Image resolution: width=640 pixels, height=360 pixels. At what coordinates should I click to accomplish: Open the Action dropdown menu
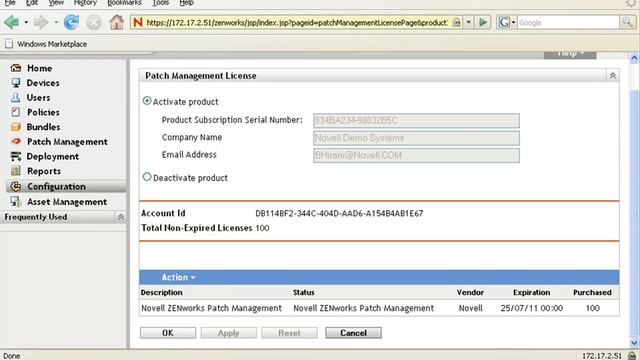pyautogui.click(x=178, y=277)
